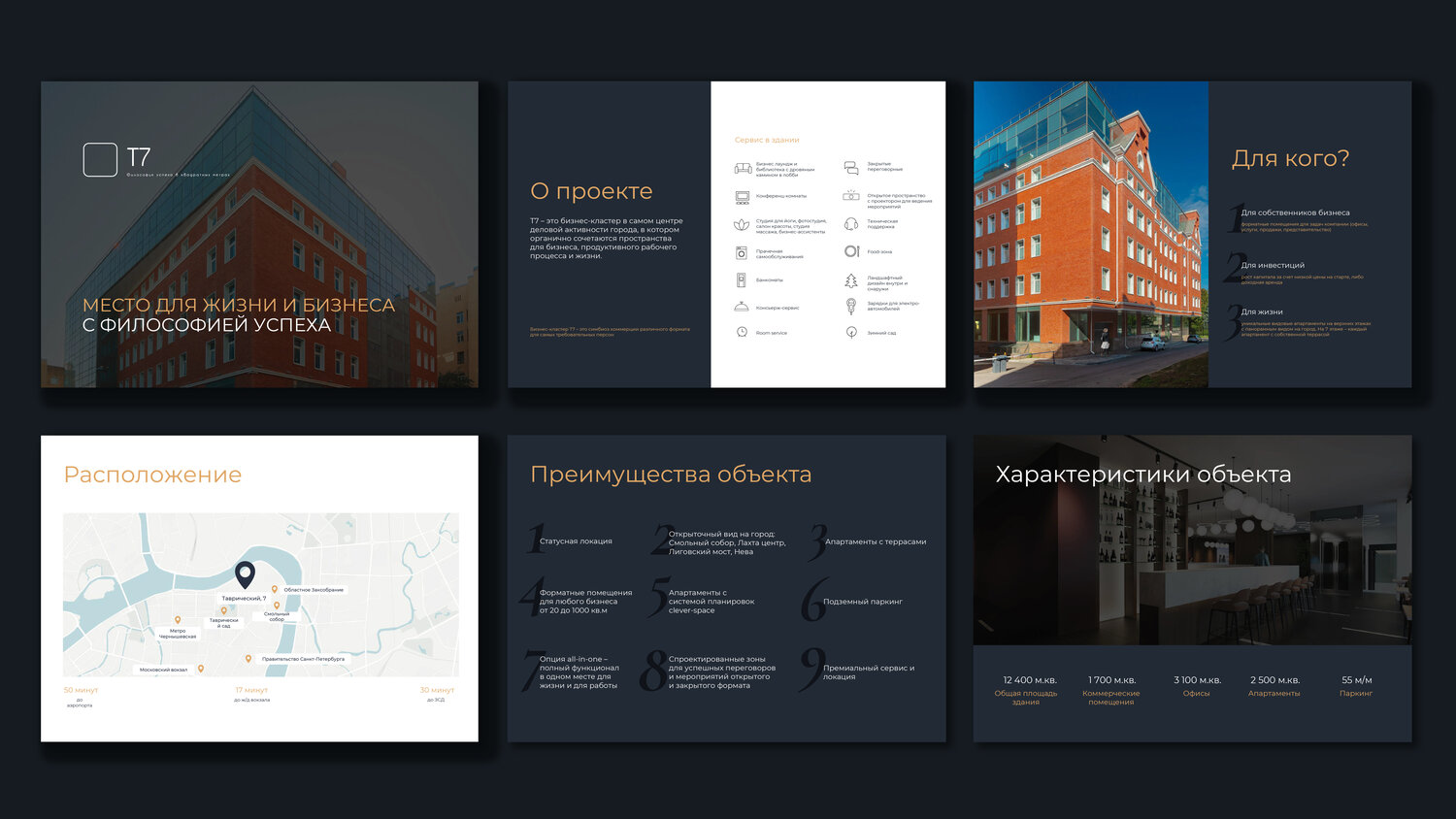Screen dimensions: 1456x819
Task: Click the «17 минут» railway station time
Action: [x=251, y=690]
